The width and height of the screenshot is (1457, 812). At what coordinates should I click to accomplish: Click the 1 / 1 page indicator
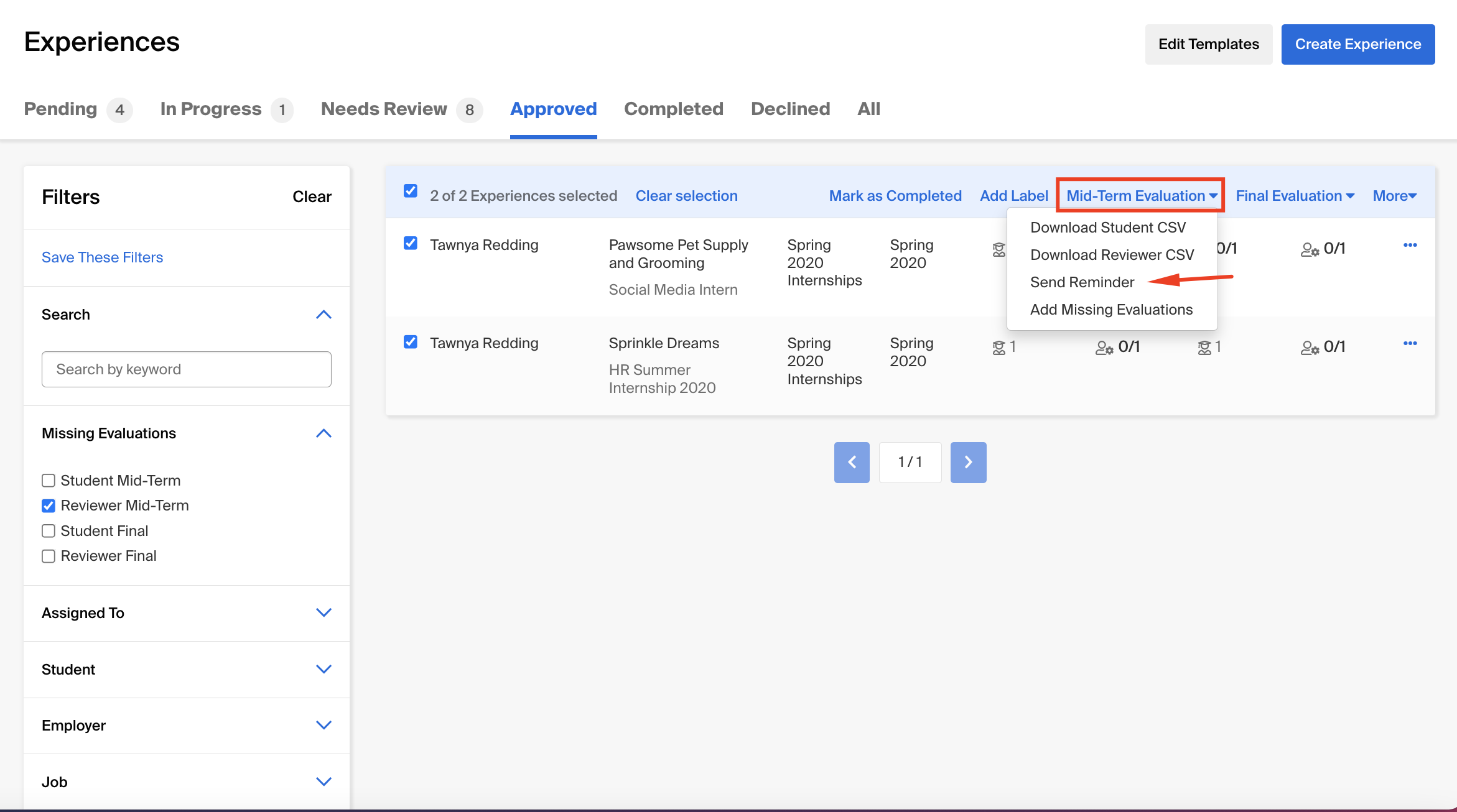point(910,462)
